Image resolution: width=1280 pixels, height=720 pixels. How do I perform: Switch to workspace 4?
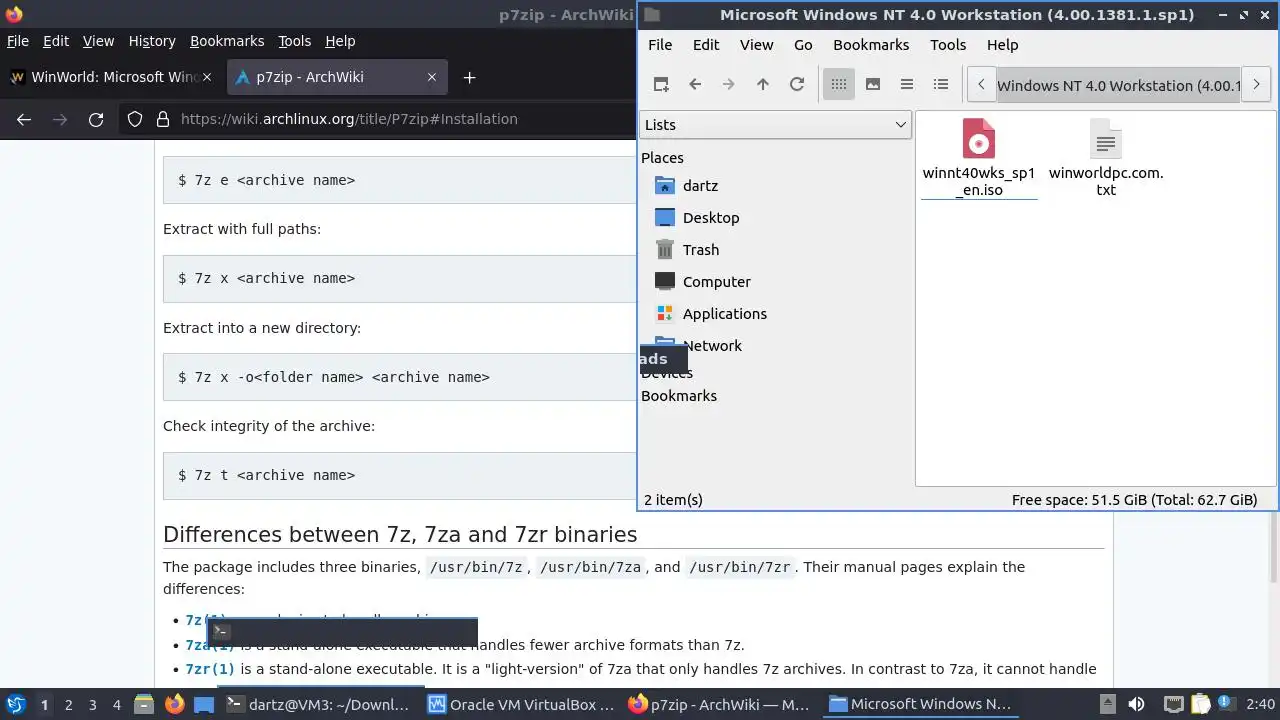117,705
